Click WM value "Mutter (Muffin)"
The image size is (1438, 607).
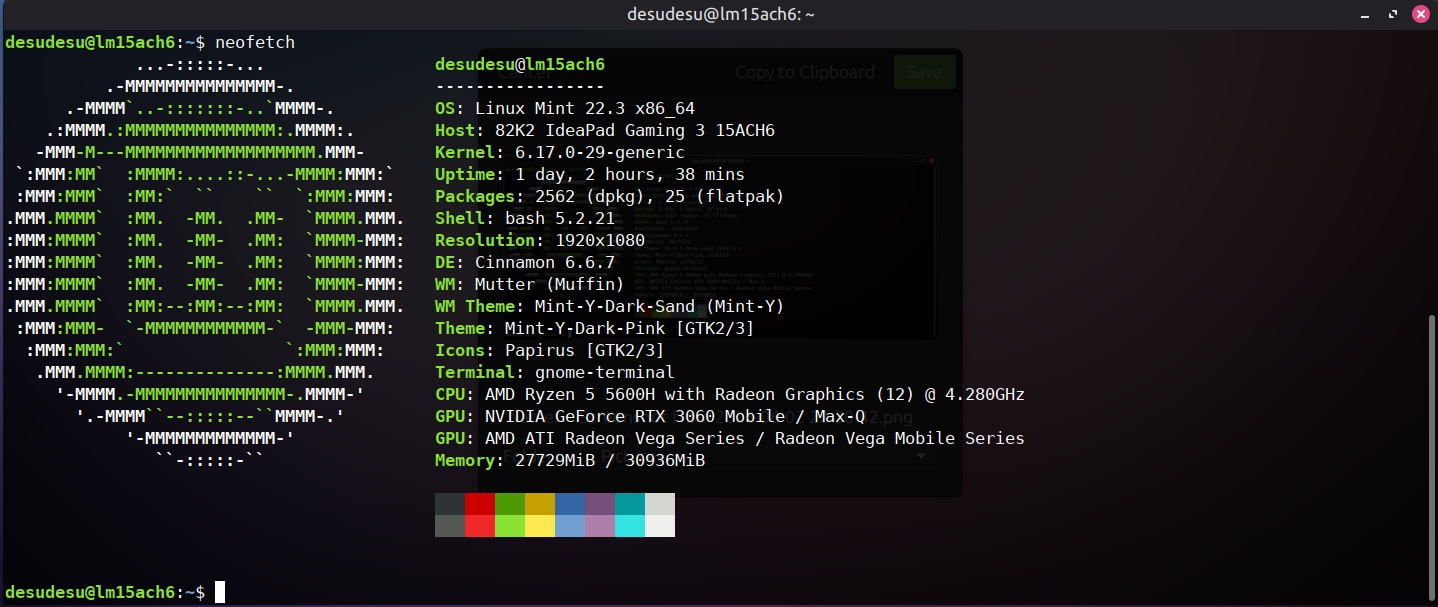pos(550,285)
